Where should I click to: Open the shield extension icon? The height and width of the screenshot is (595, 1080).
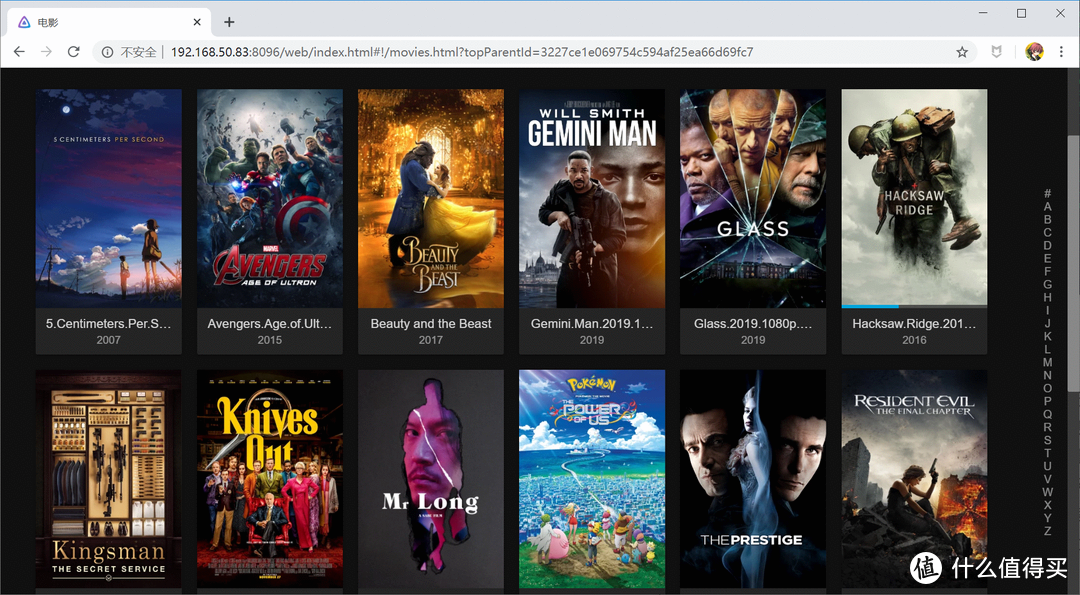[997, 52]
